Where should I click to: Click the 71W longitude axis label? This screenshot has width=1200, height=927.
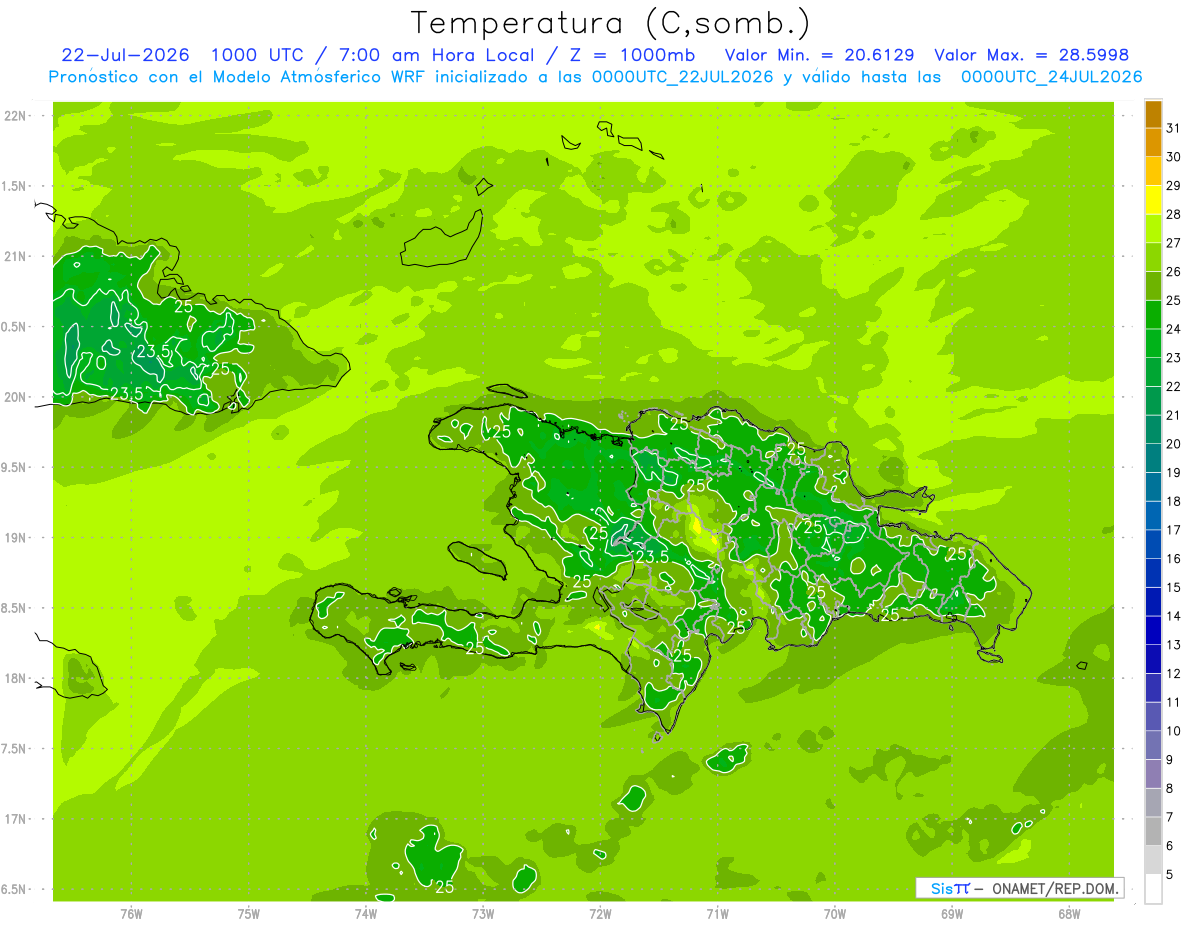tap(717, 914)
